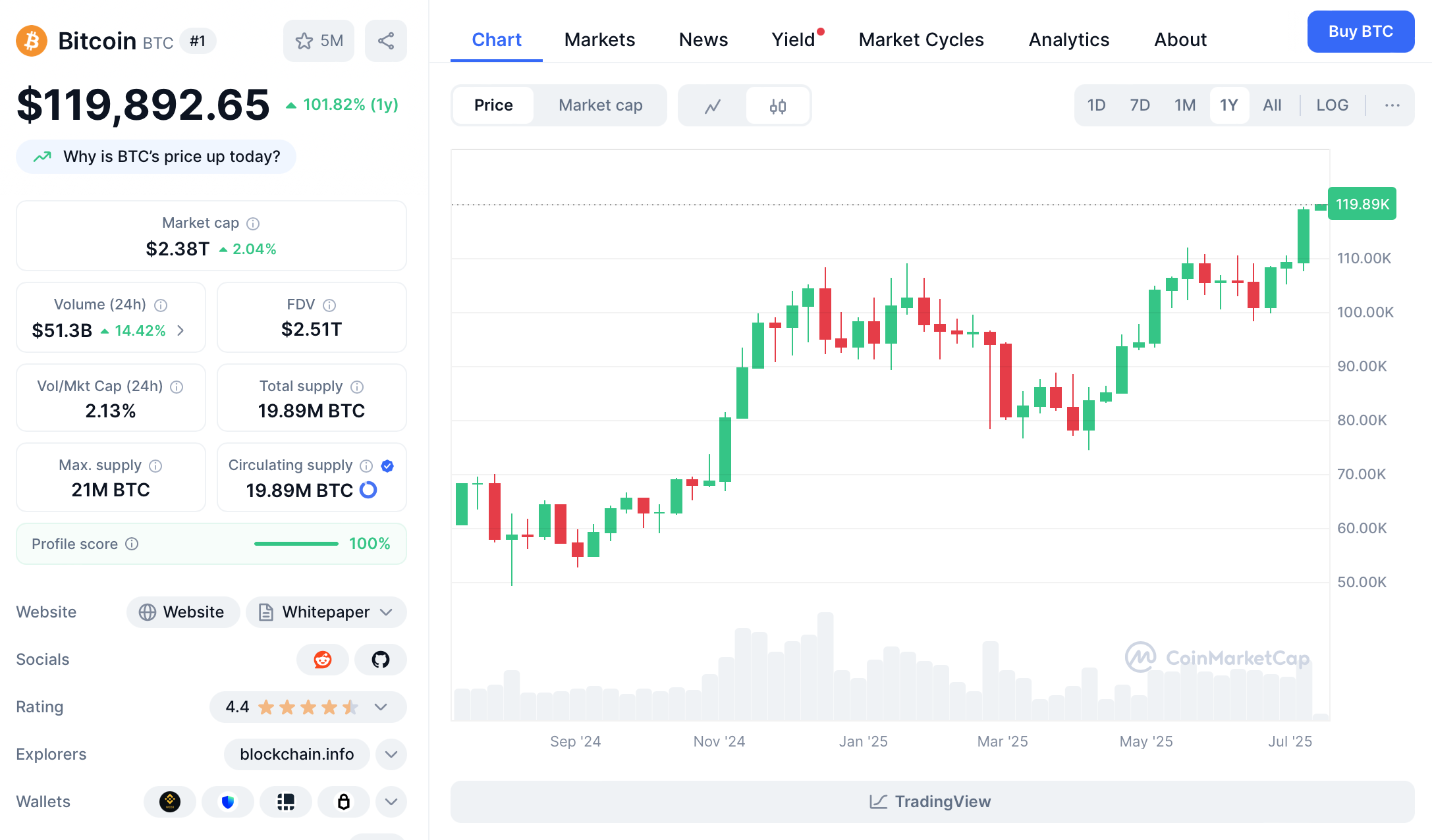1432x840 pixels.
Task: Open blockchain.info explorer link
Action: 297,754
